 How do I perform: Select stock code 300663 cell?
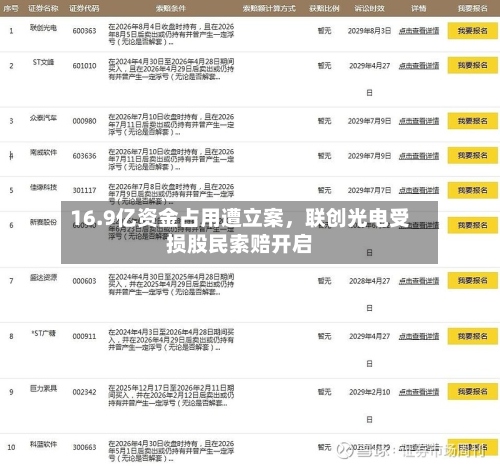coord(84,447)
